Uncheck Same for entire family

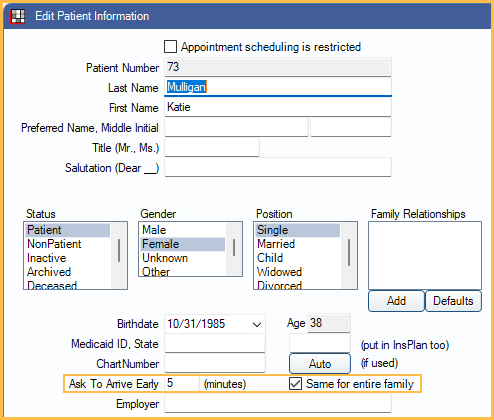[x=295, y=384]
